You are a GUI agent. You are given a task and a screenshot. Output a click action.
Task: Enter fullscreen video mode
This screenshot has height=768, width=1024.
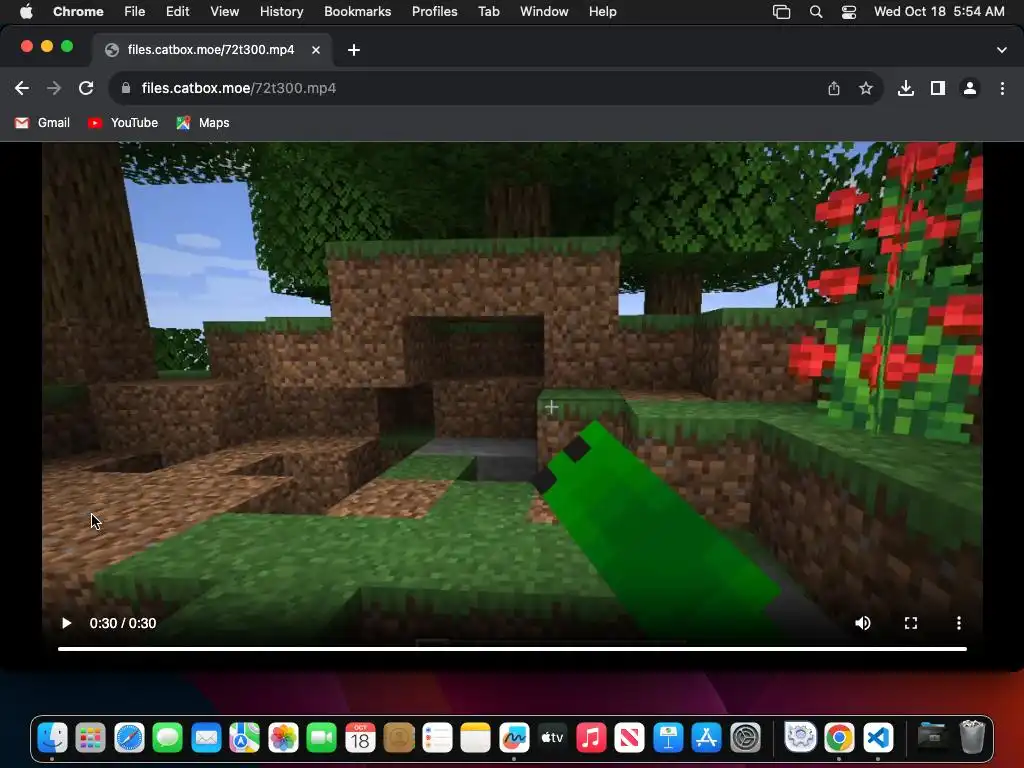pyautogui.click(x=911, y=623)
